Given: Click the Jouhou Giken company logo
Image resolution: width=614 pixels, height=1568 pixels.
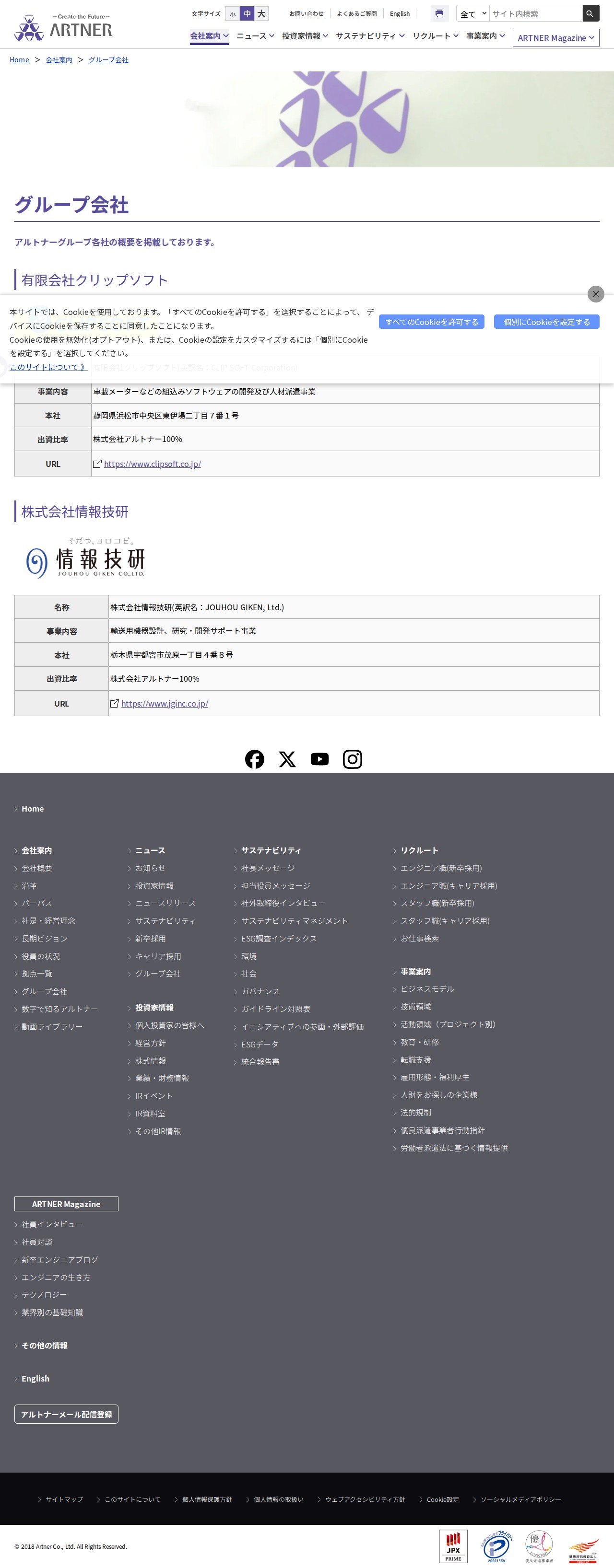Looking at the screenshot, I should coord(85,558).
